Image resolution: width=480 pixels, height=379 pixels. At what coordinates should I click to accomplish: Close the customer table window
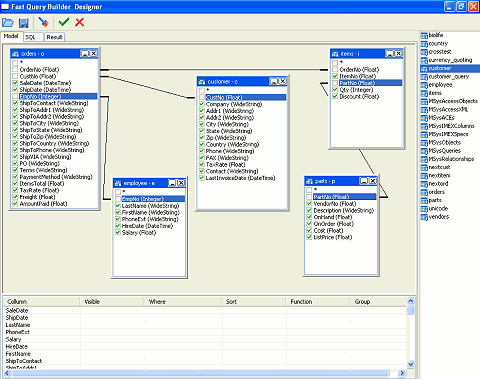283,81
